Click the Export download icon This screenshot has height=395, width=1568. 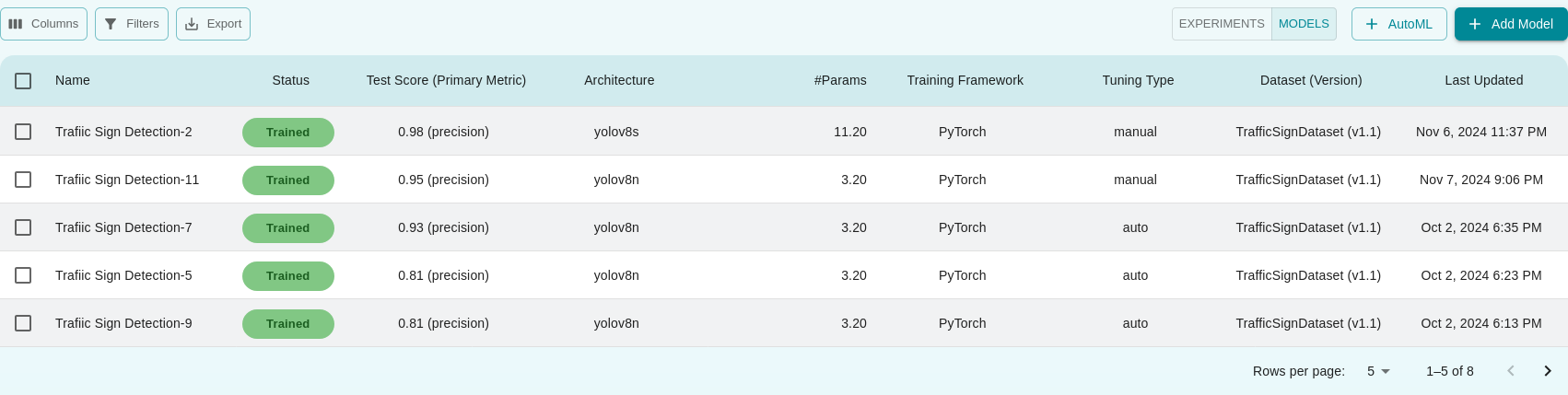point(192,24)
